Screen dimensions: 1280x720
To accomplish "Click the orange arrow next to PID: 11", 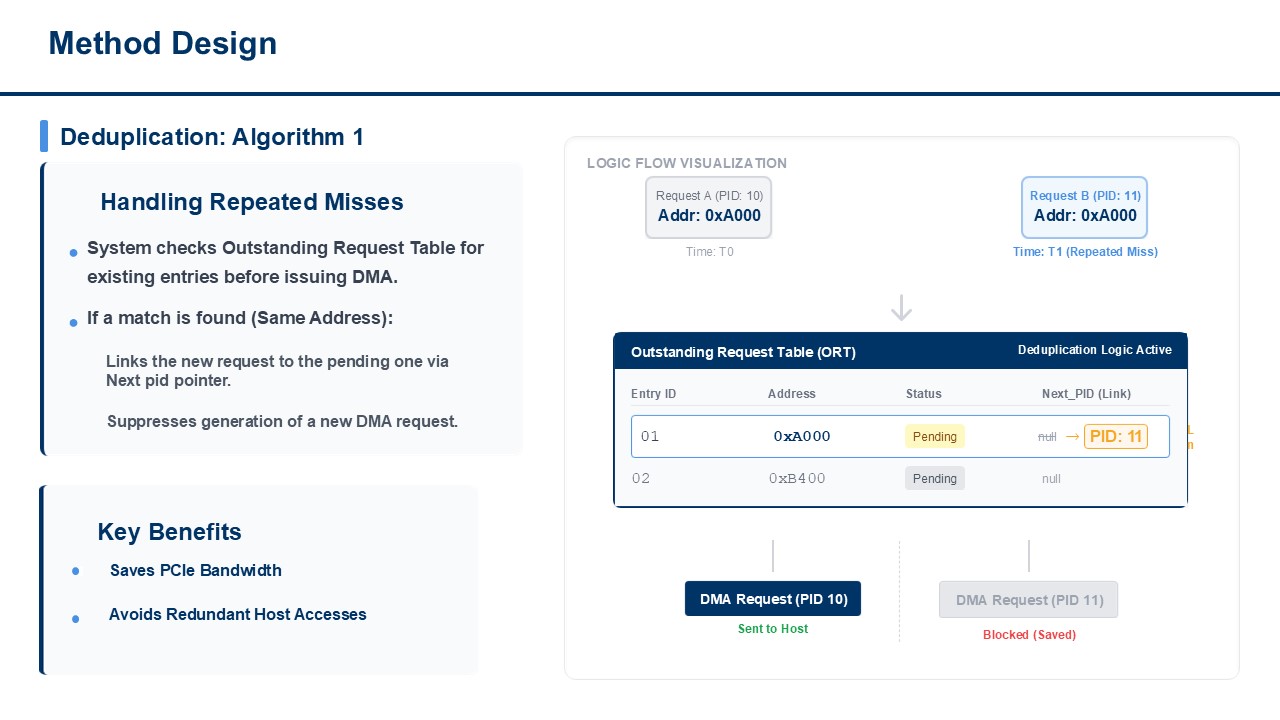I will pos(1072,436).
